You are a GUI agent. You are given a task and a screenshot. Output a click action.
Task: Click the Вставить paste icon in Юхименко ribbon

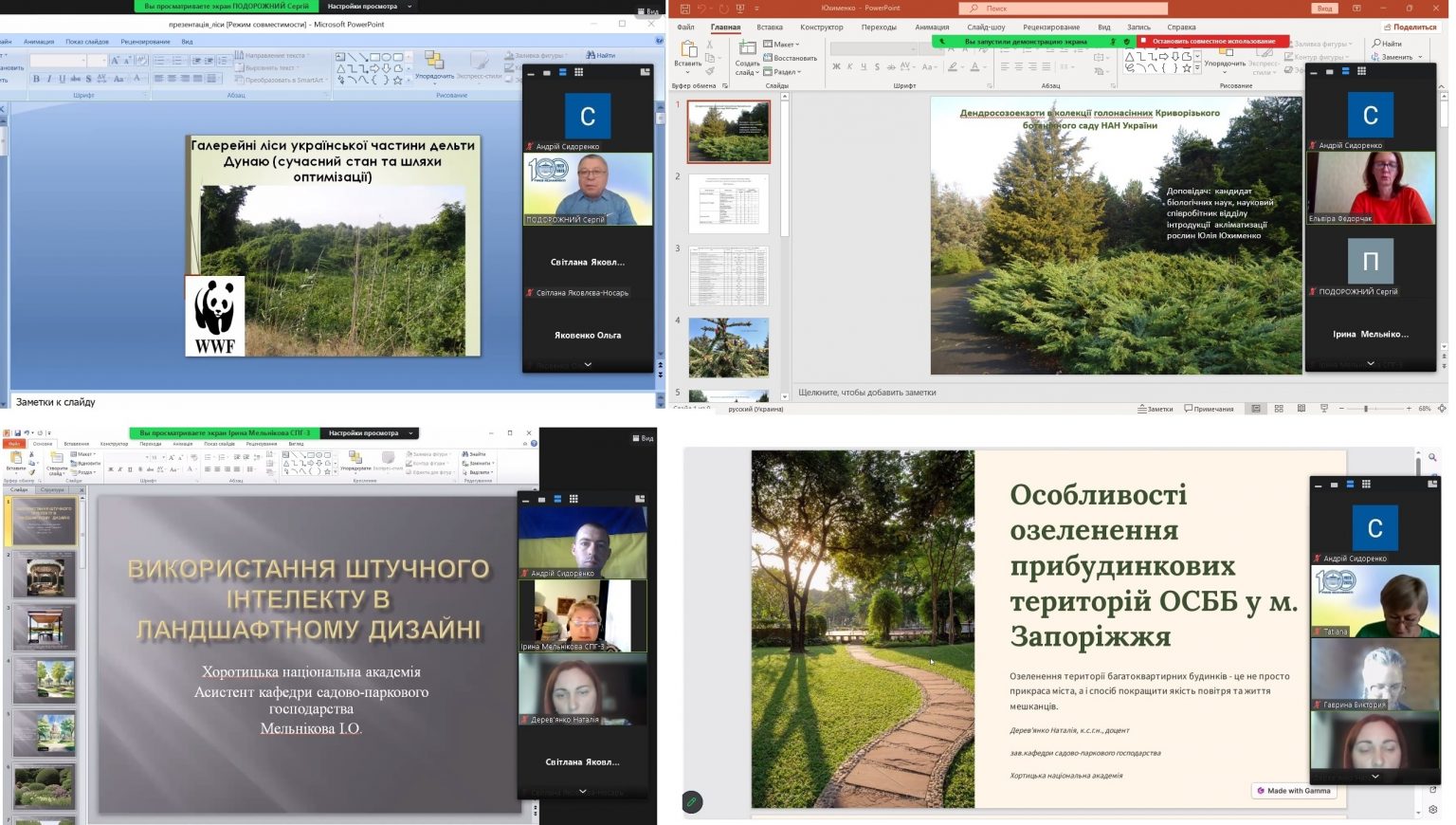coord(688,52)
